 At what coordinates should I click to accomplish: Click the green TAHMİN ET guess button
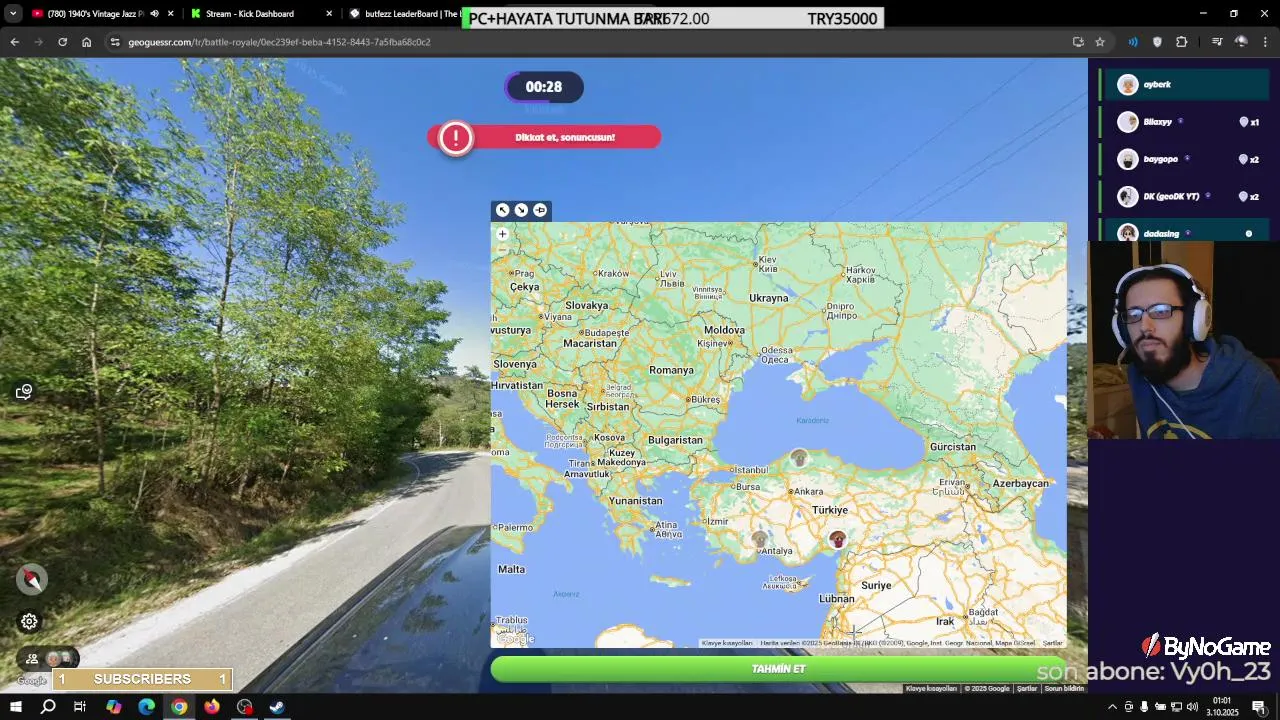[778, 669]
